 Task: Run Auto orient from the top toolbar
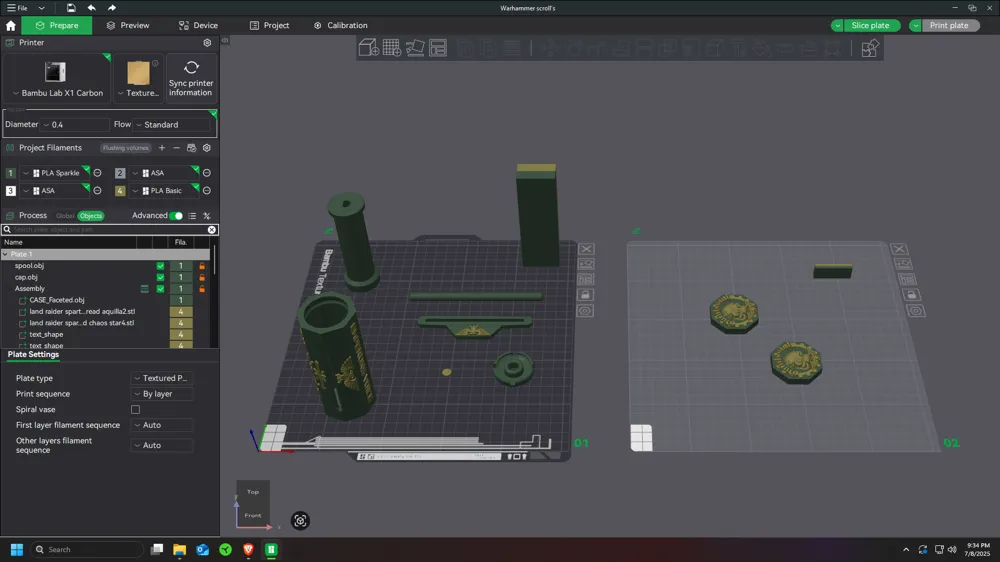[415, 48]
